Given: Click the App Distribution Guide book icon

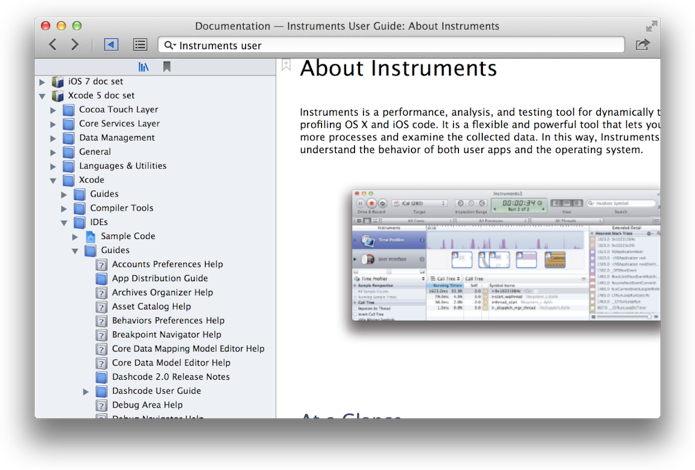Looking at the screenshot, I should (x=102, y=278).
